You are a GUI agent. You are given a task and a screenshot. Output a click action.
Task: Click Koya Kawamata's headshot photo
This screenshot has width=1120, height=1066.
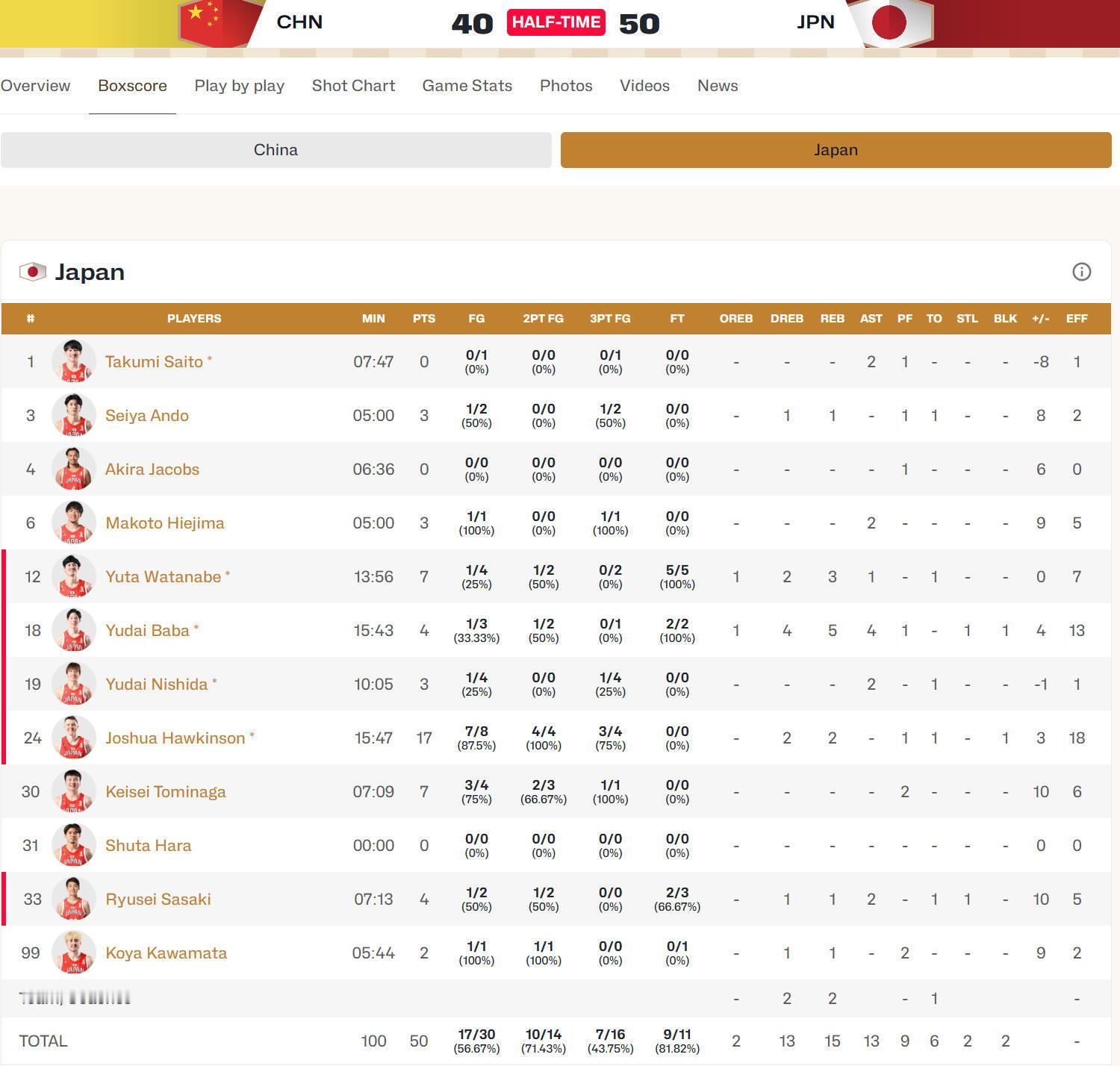click(x=73, y=953)
